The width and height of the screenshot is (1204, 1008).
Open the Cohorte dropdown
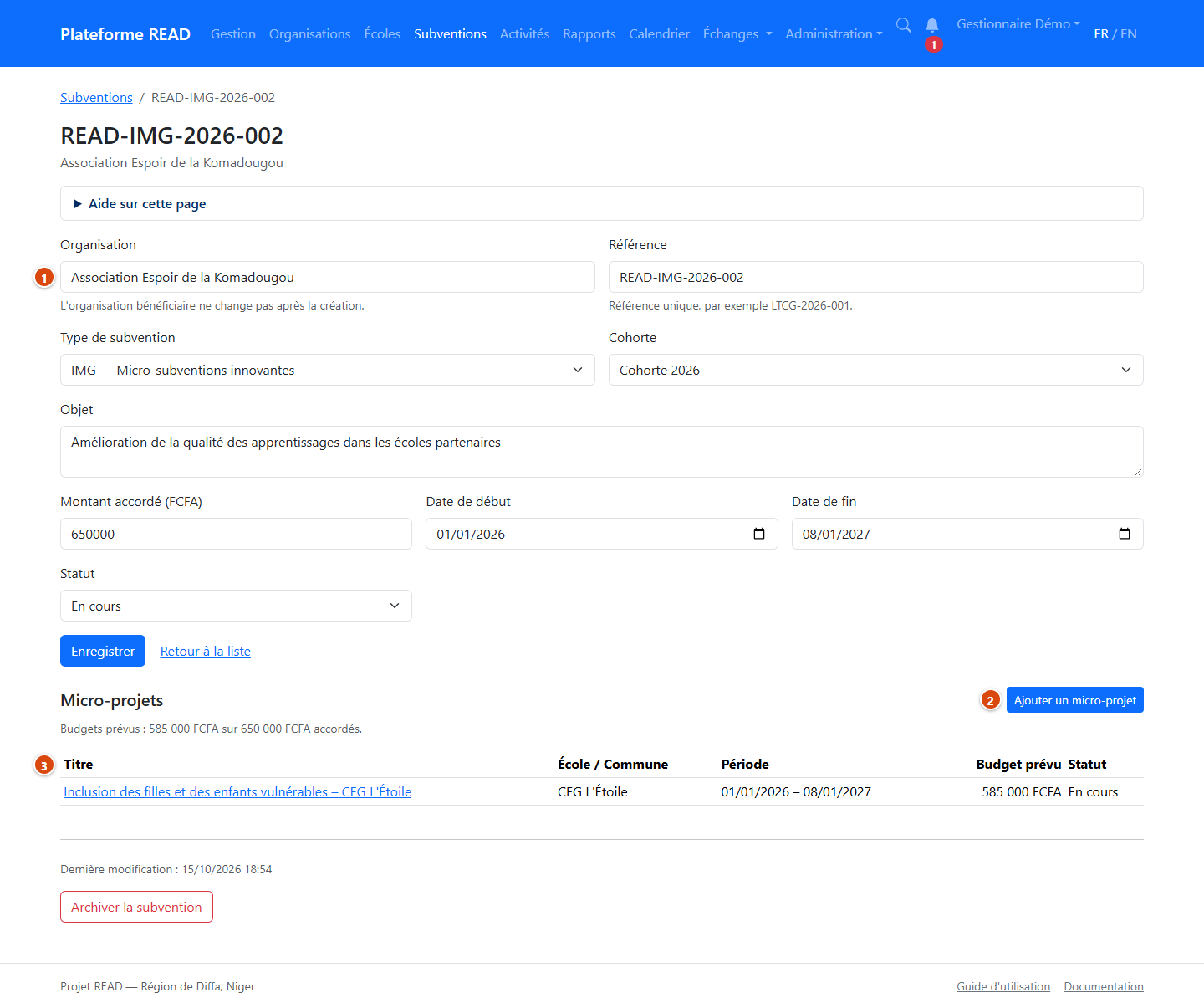pos(876,370)
